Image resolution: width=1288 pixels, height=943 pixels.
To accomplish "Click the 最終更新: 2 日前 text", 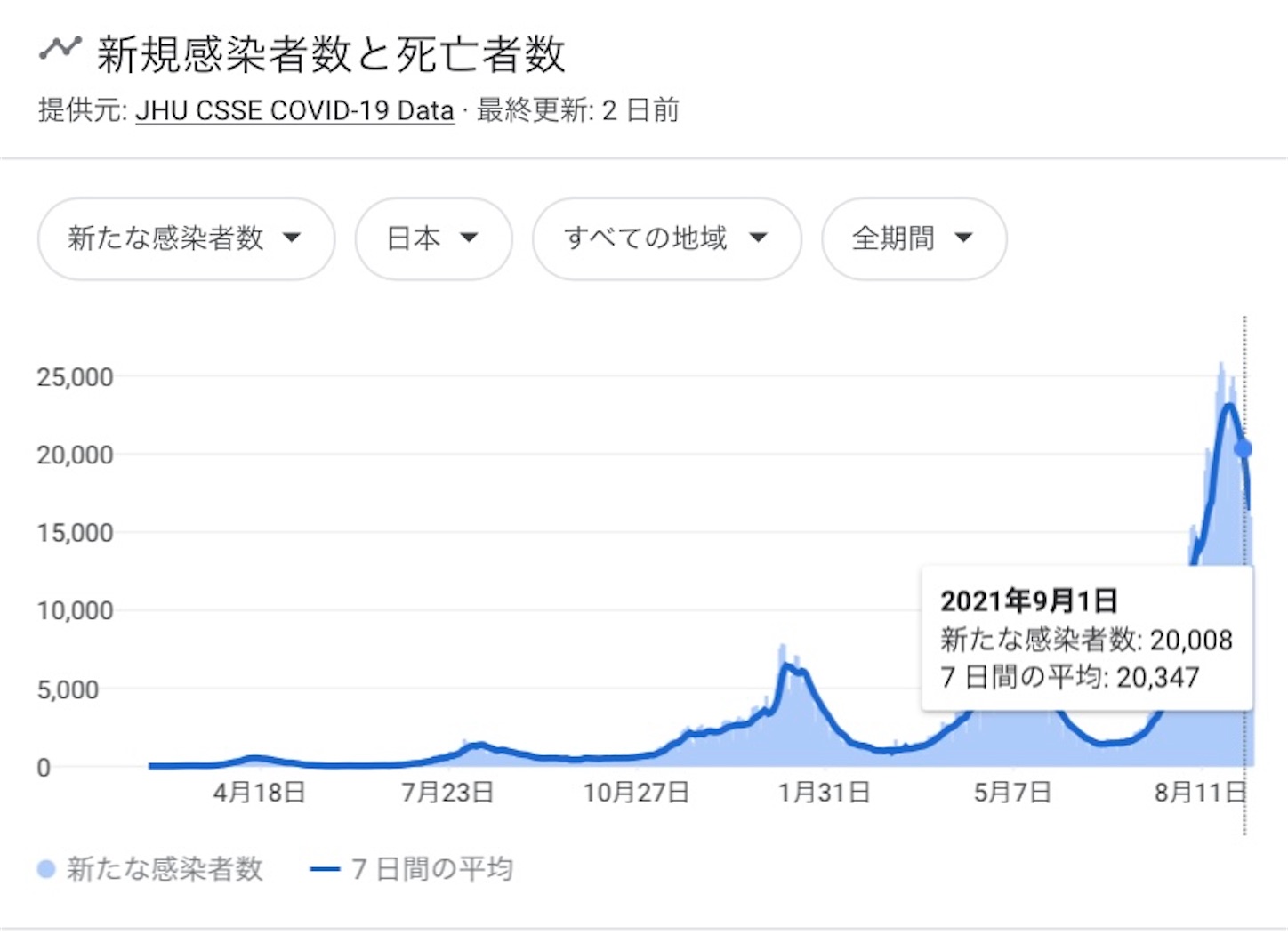I will tap(578, 111).
